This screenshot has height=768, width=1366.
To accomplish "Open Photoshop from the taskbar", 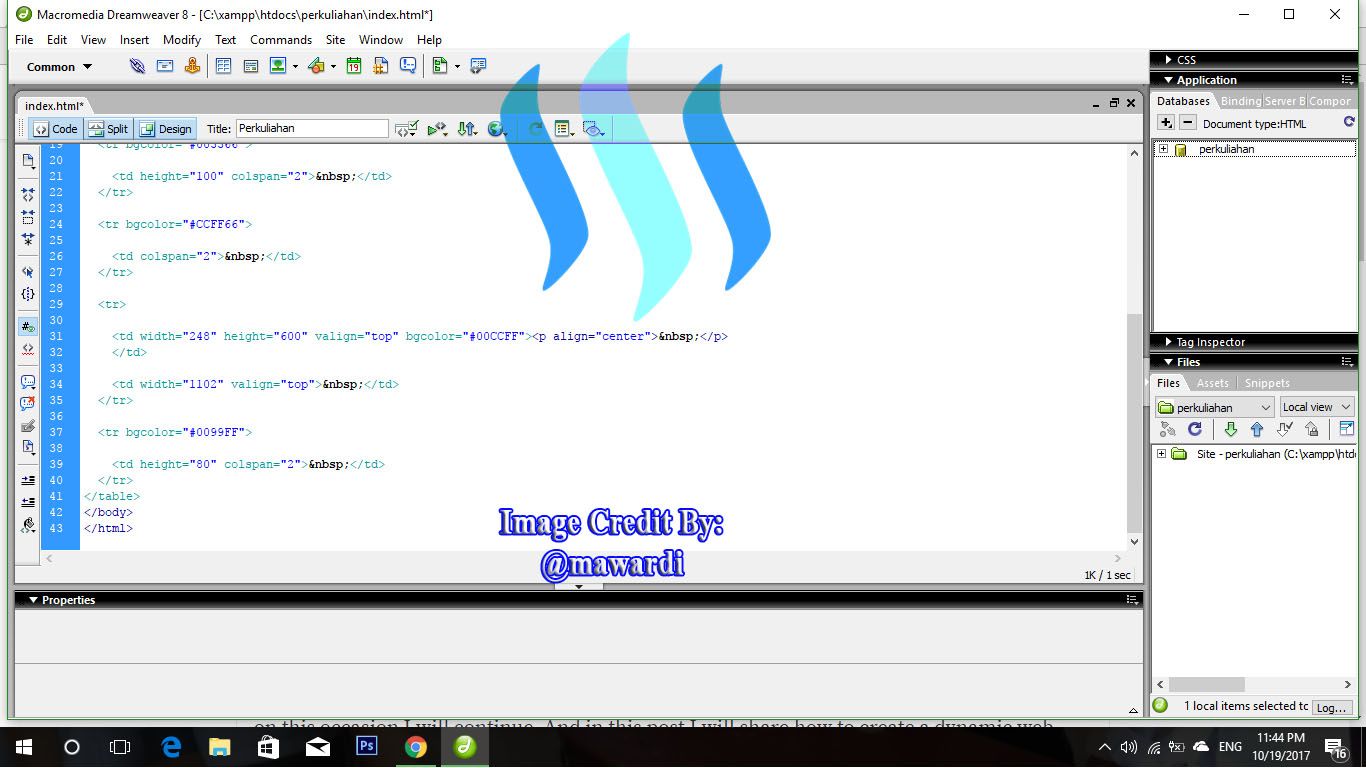I will pyautogui.click(x=367, y=747).
